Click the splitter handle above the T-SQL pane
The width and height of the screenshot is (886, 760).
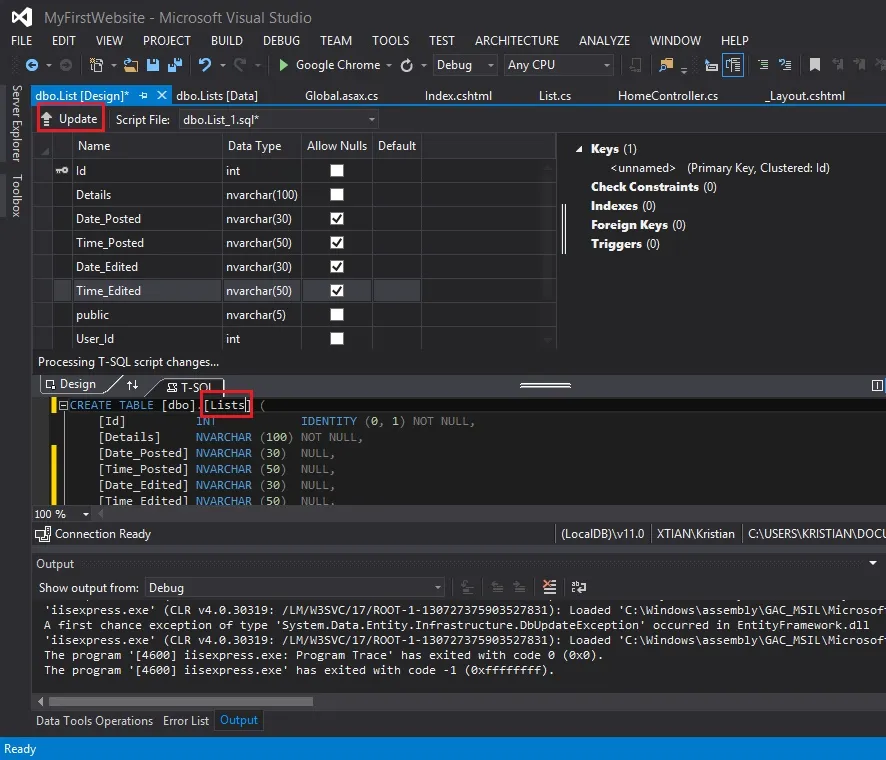click(545, 385)
